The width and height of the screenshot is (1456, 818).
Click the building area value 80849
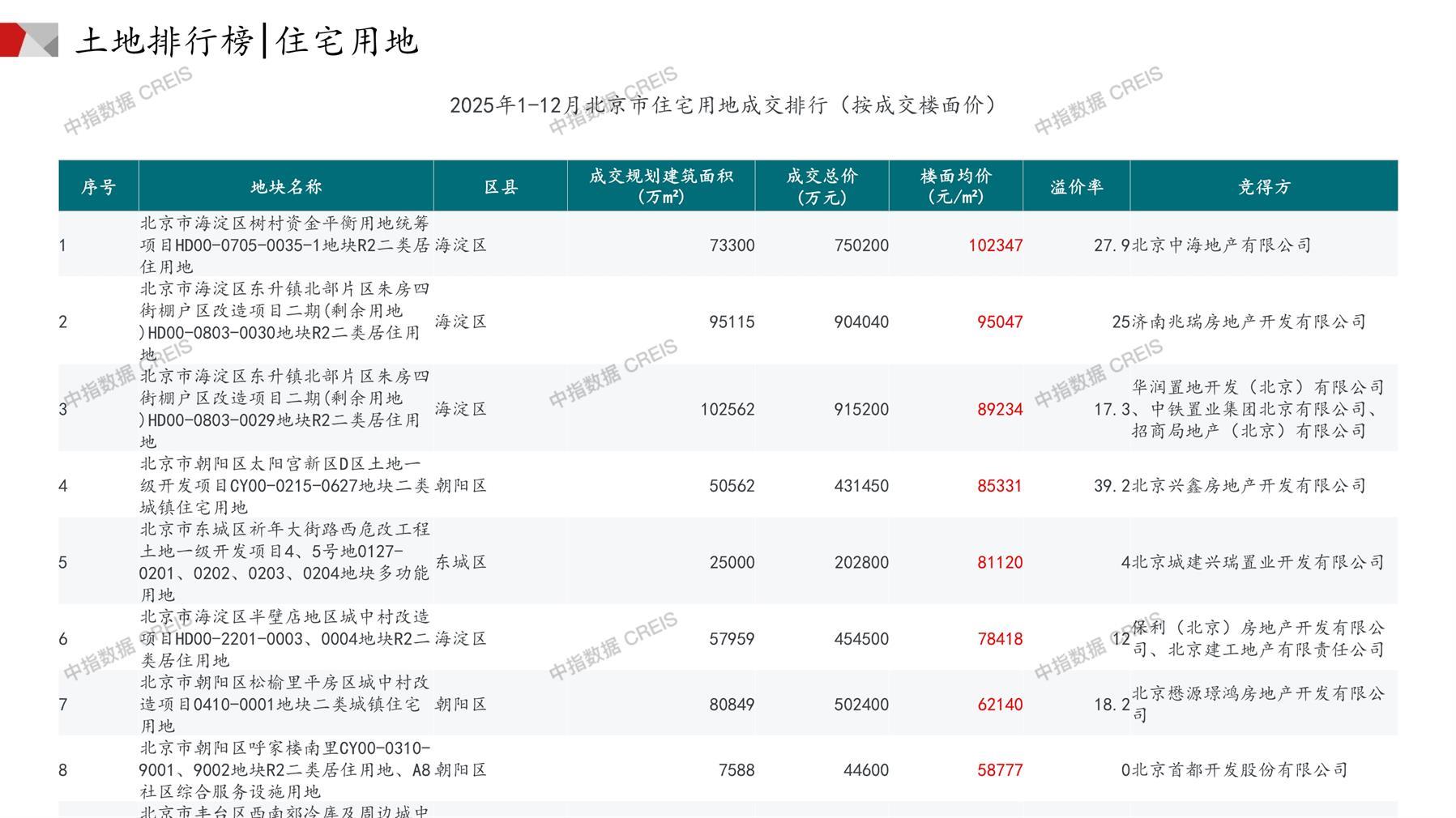pos(731,705)
